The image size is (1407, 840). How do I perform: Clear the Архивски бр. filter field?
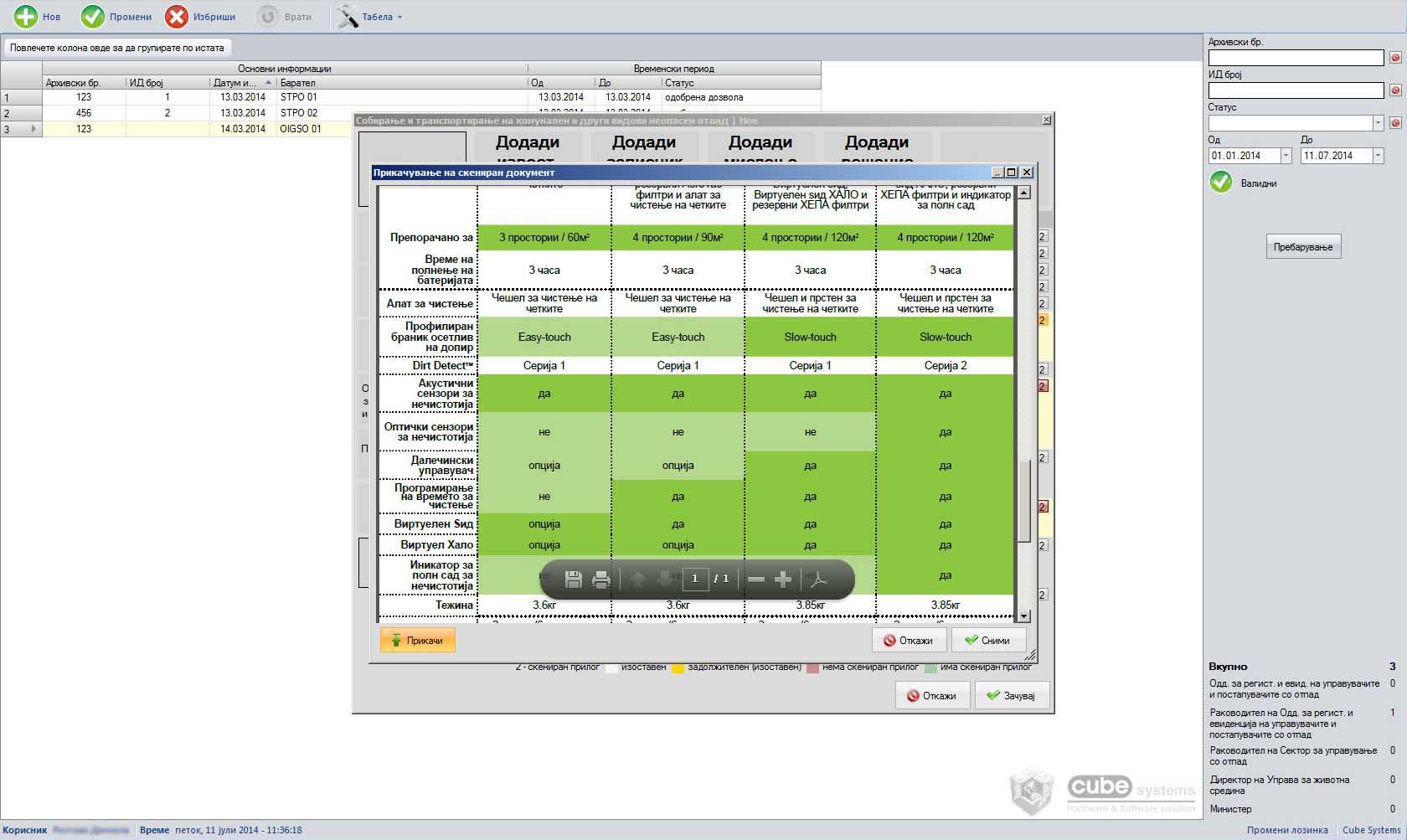click(1395, 58)
